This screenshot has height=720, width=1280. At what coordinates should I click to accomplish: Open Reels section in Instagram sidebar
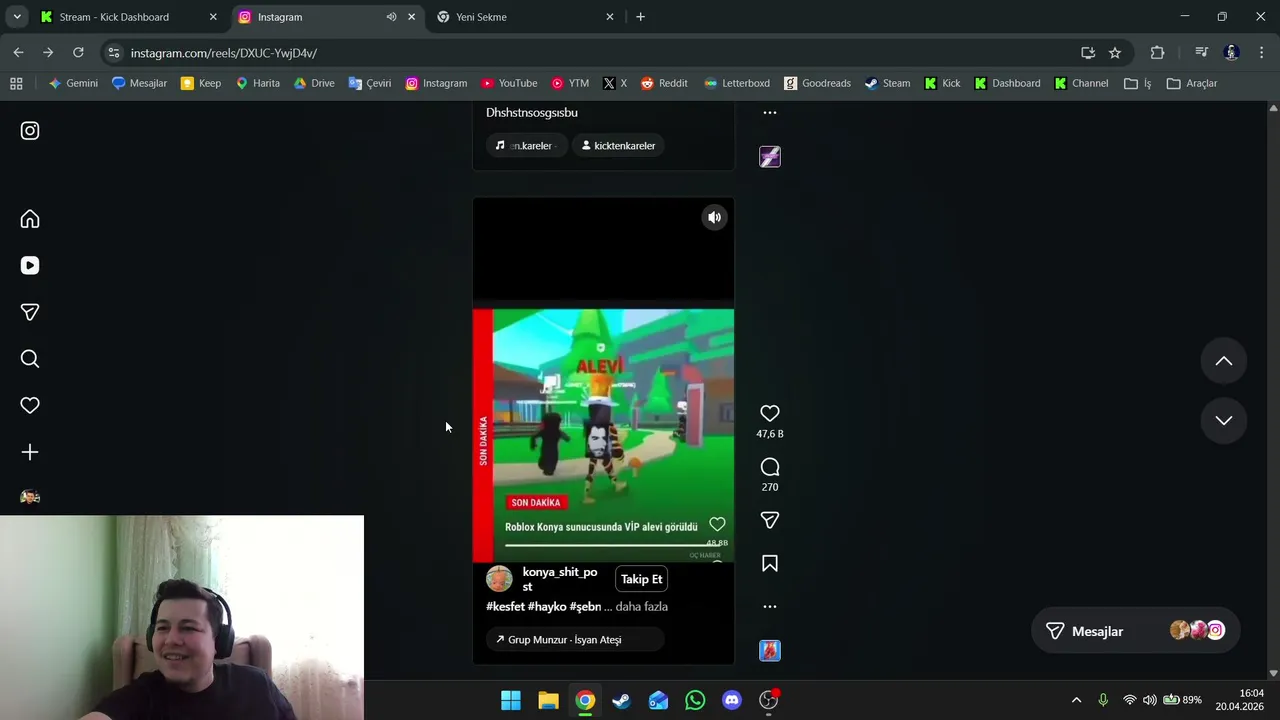point(30,265)
